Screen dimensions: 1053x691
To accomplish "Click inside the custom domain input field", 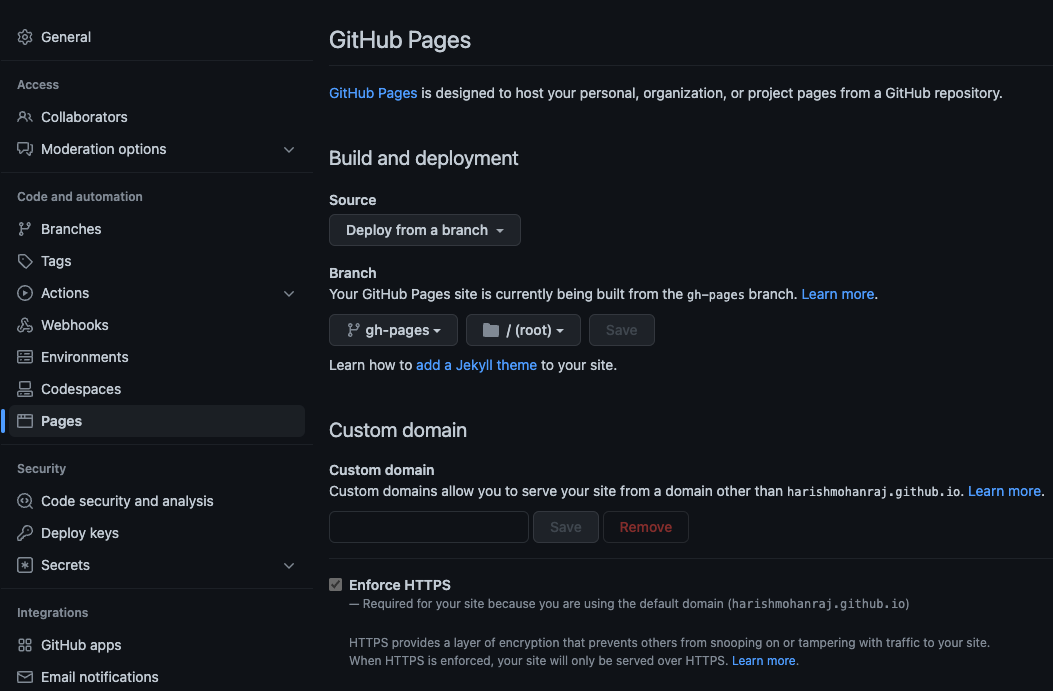I will pyautogui.click(x=428, y=526).
